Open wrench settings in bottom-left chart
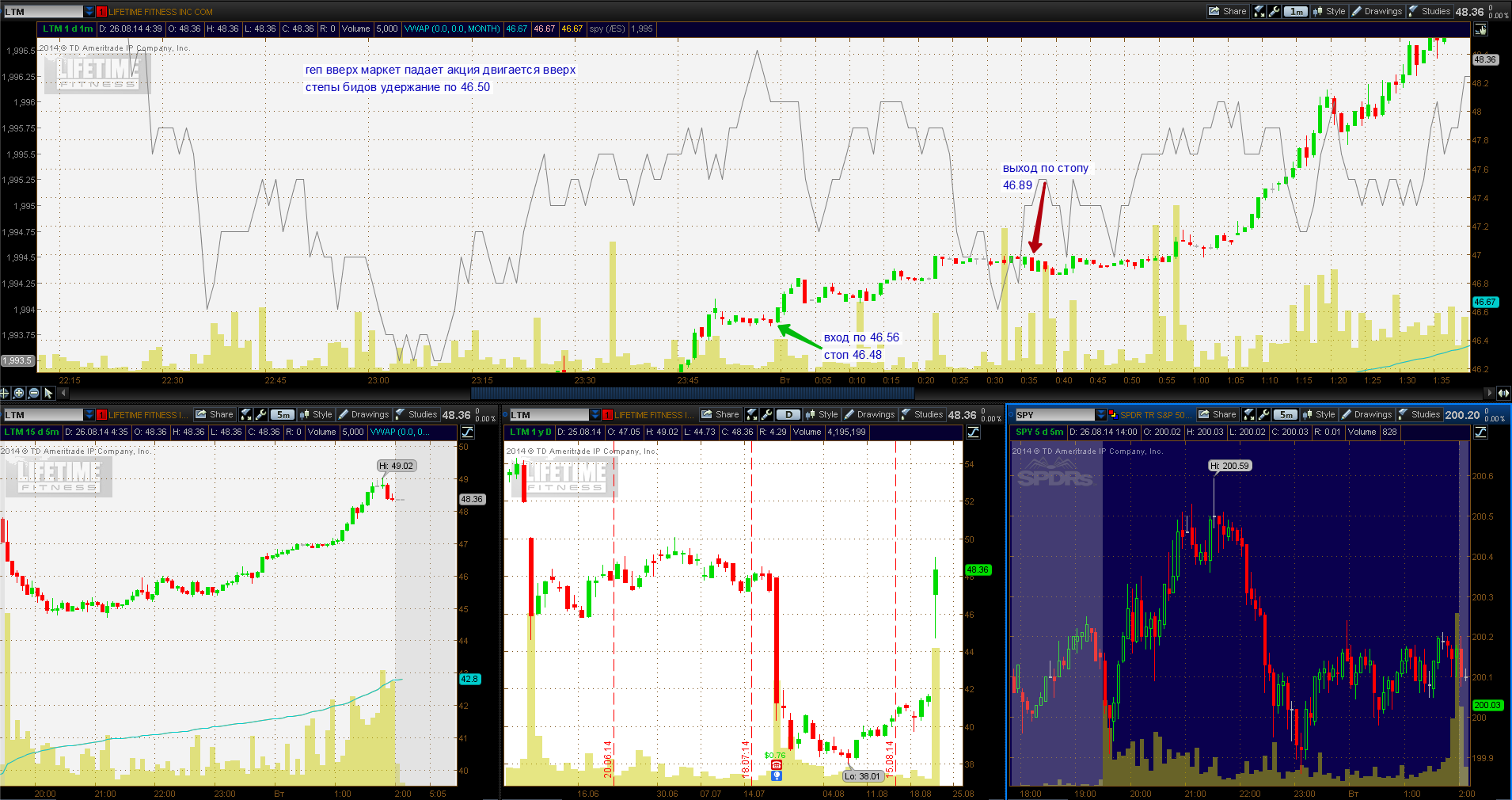Image resolution: width=1512 pixels, height=800 pixels. coord(260,414)
